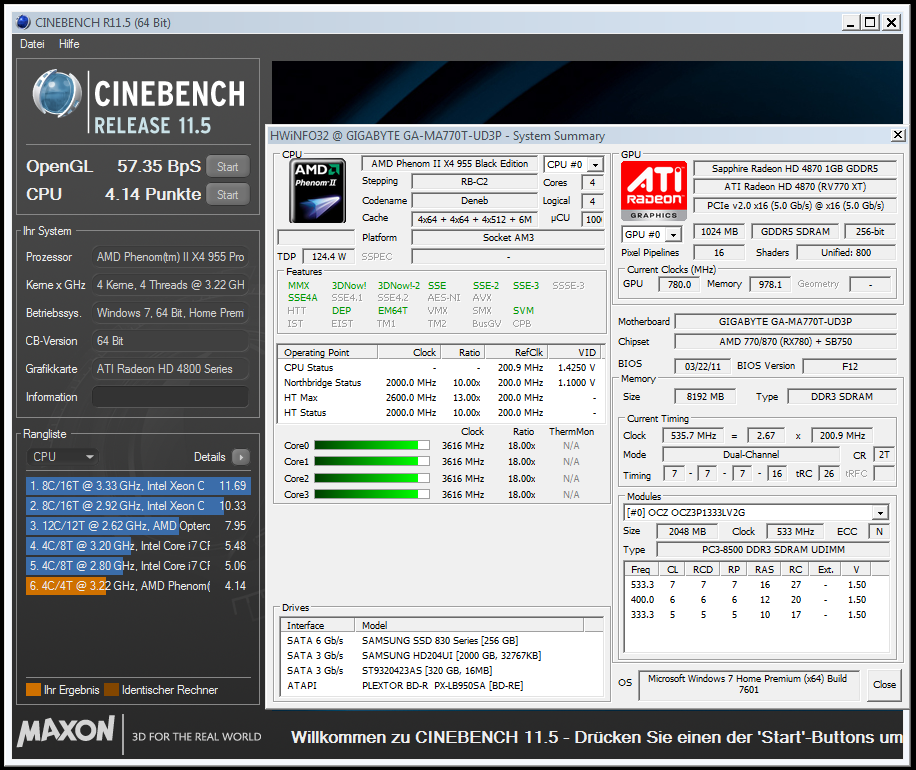Select the ST9320423AS drive row

(x=442, y=671)
